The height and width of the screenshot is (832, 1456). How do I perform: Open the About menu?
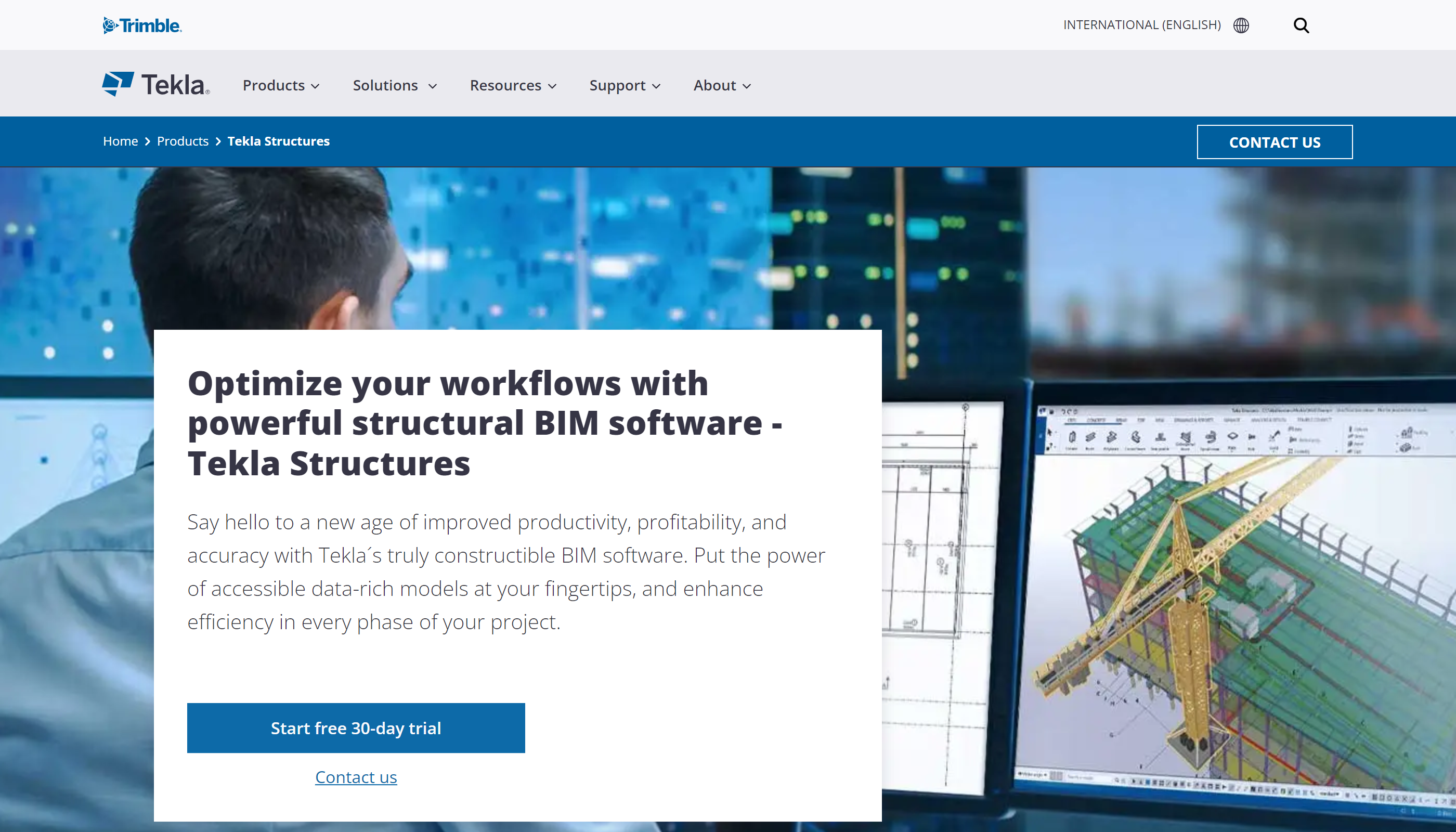[722, 85]
